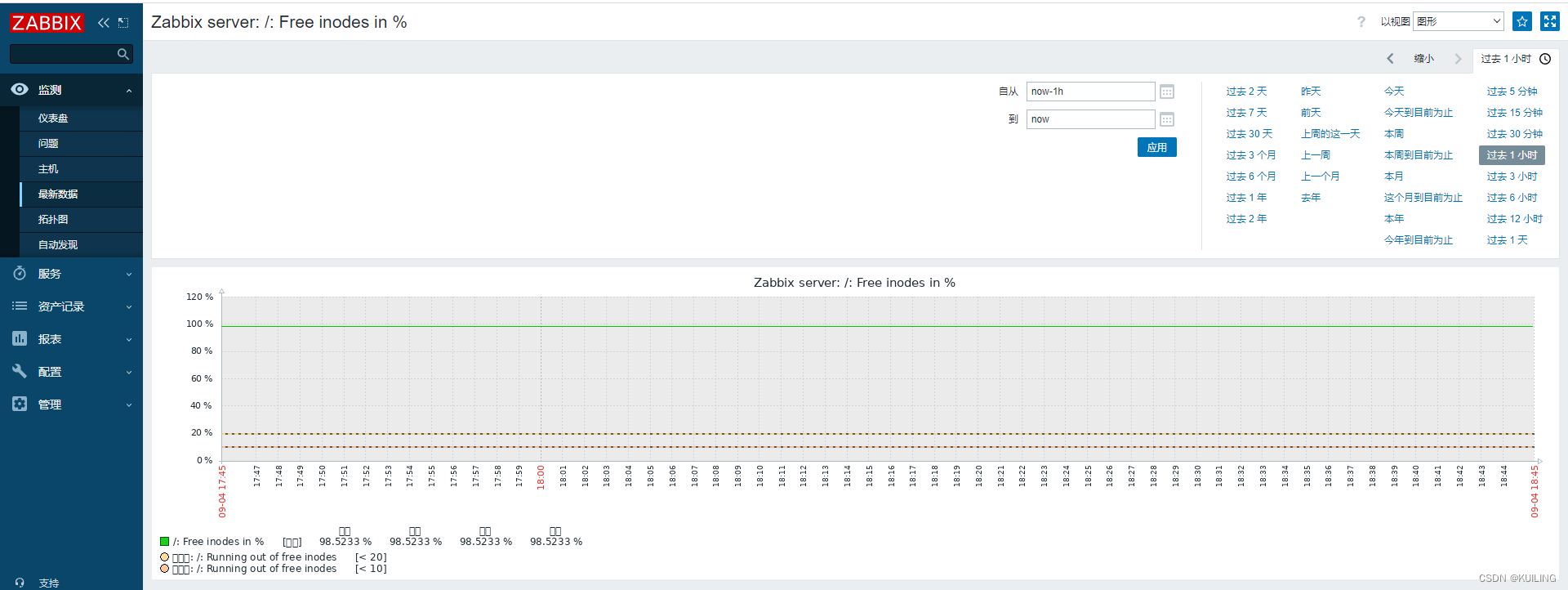Click the 配置 wrench icon
The width and height of the screenshot is (1568, 590).
pyautogui.click(x=20, y=371)
